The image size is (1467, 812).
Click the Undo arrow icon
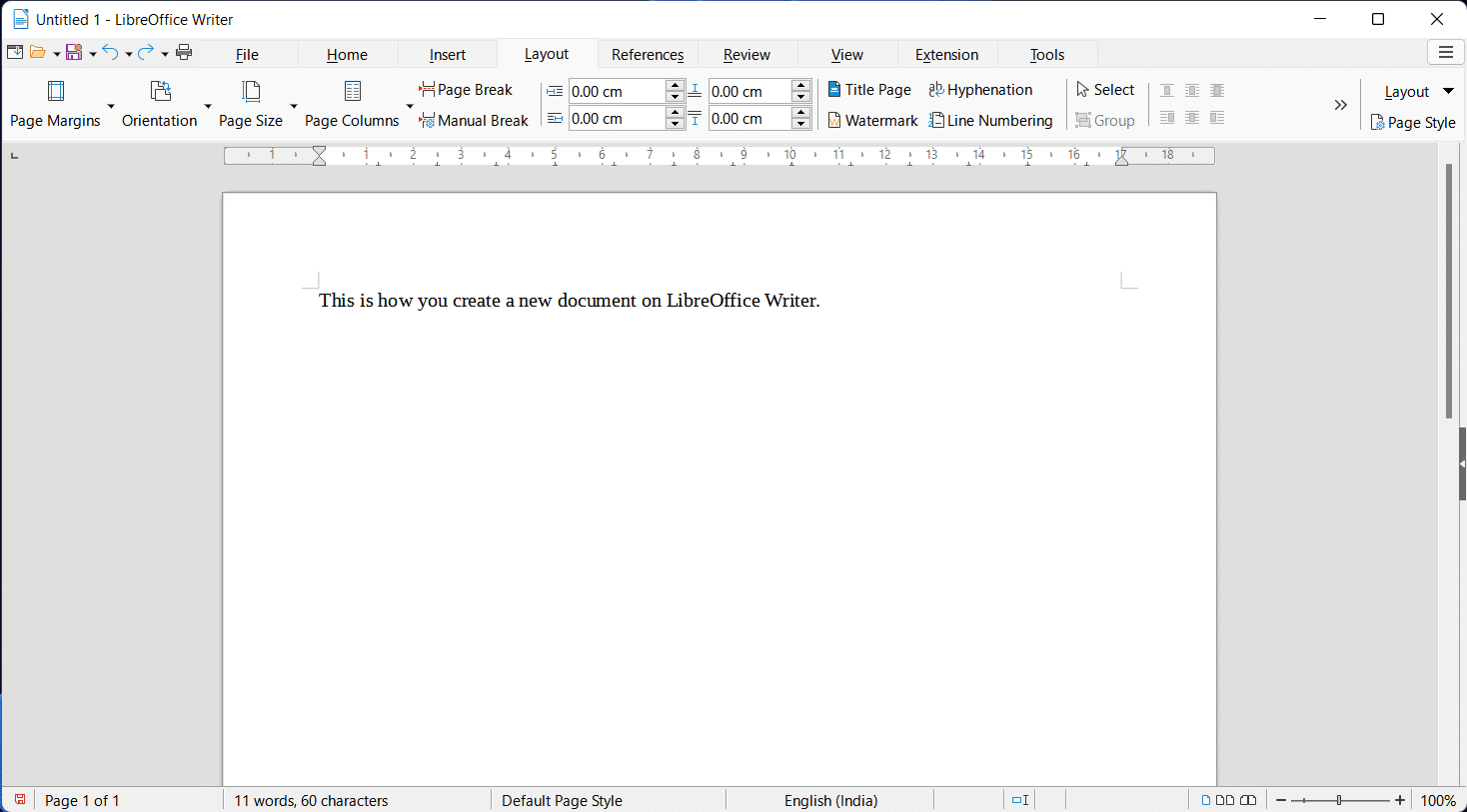coord(110,53)
